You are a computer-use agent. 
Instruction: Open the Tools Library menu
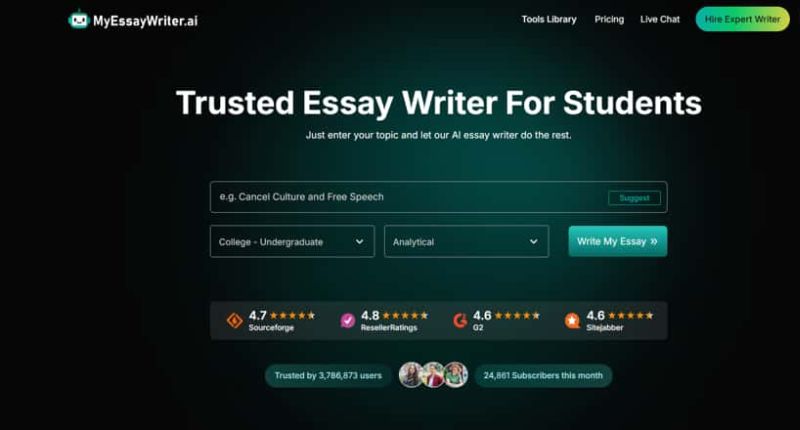[x=549, y=19]
